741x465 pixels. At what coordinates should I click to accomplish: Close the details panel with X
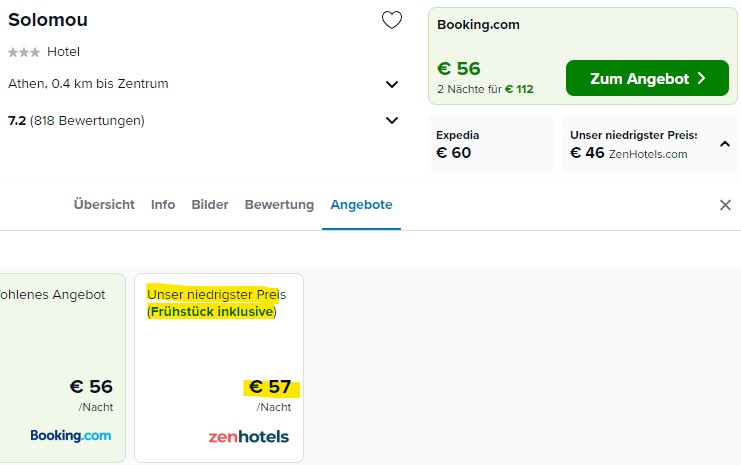pos(725,205)
